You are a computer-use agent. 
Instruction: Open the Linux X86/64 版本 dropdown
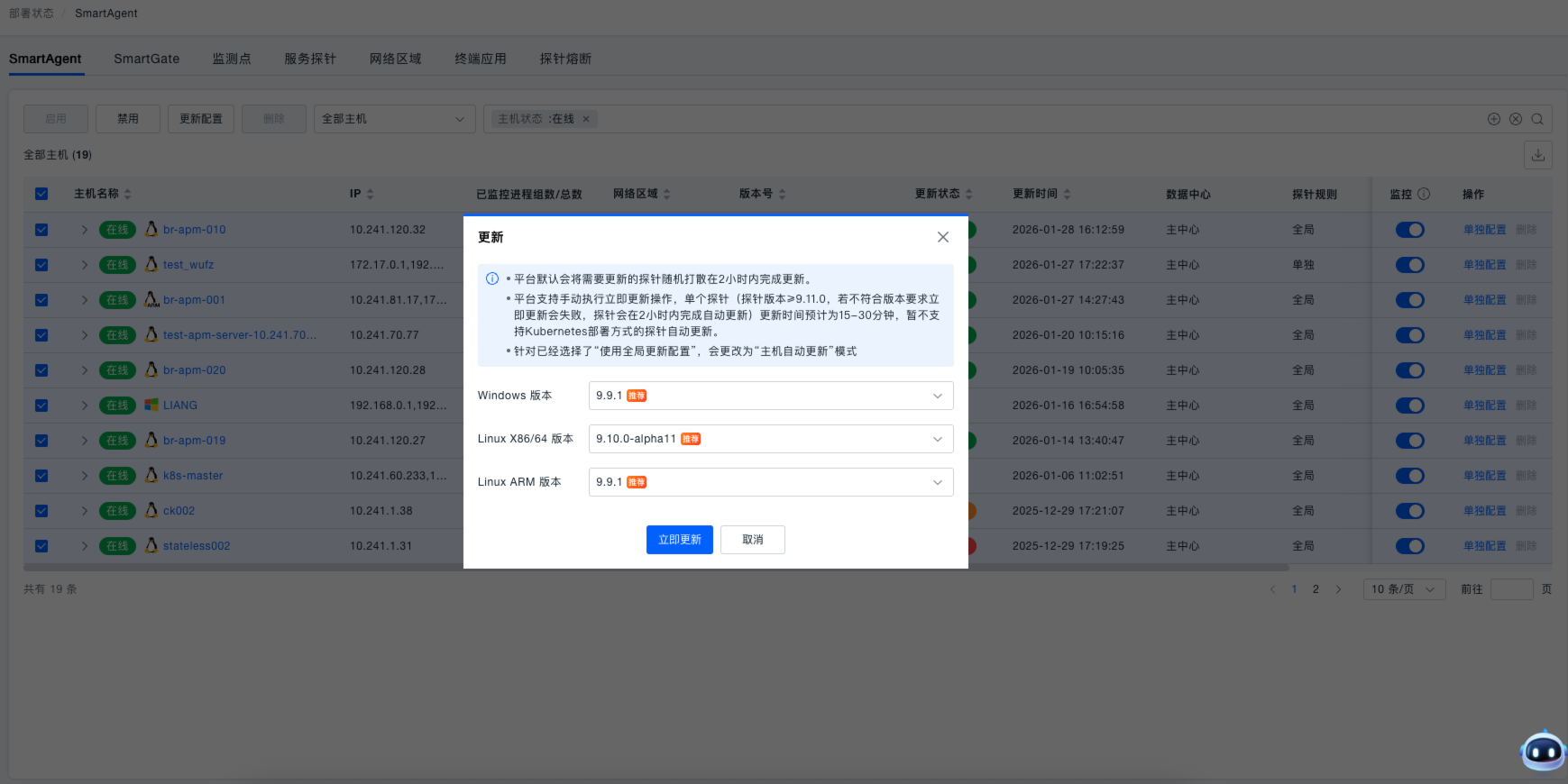coord(770,439)
